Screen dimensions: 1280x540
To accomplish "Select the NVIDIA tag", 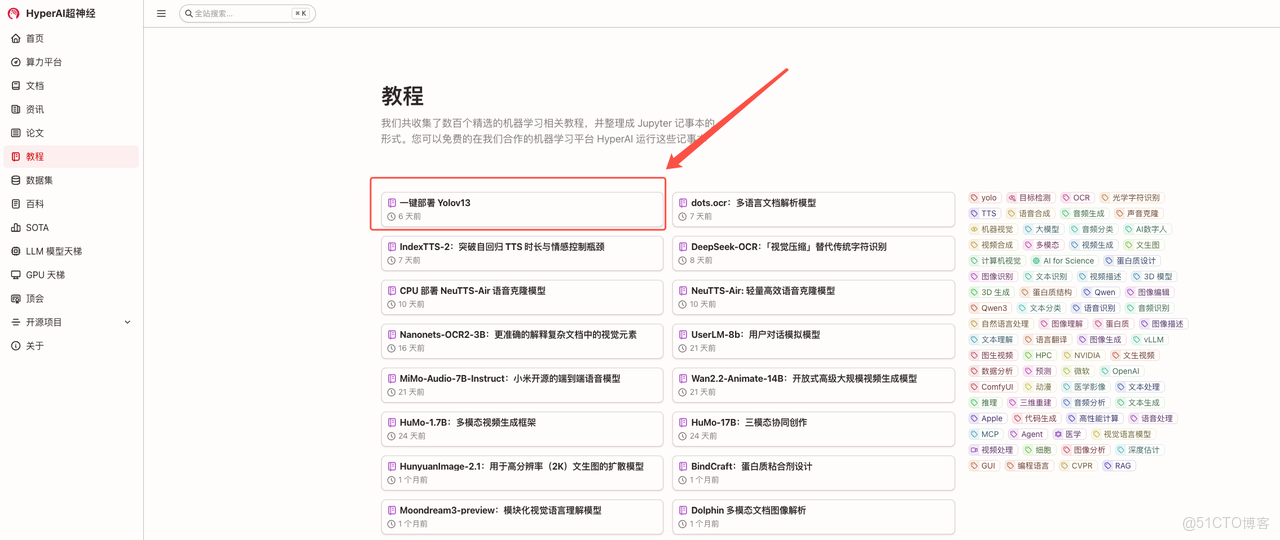I will pos(1082,355).
